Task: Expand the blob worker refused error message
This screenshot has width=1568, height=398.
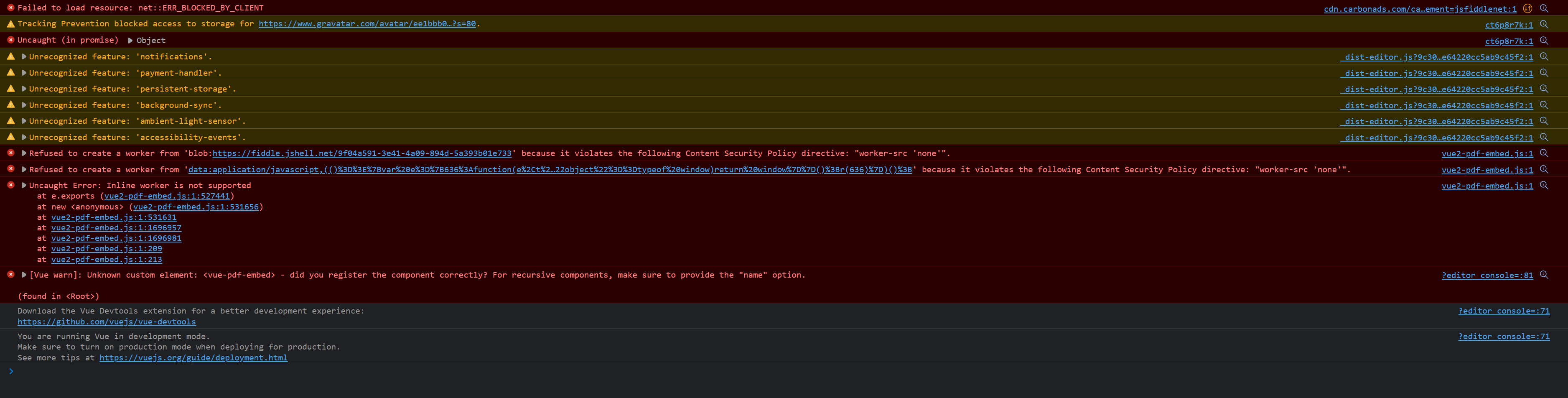Action: (x=24, y=153)
